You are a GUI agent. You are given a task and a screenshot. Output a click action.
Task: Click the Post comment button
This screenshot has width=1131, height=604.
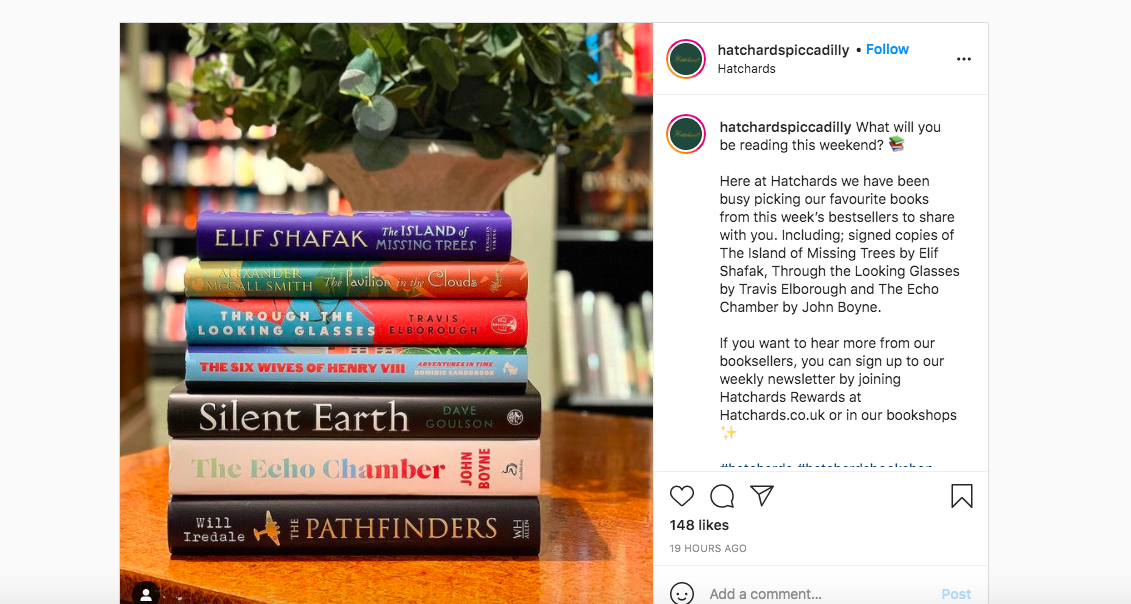pyautogui.click(x=956, y=594)
